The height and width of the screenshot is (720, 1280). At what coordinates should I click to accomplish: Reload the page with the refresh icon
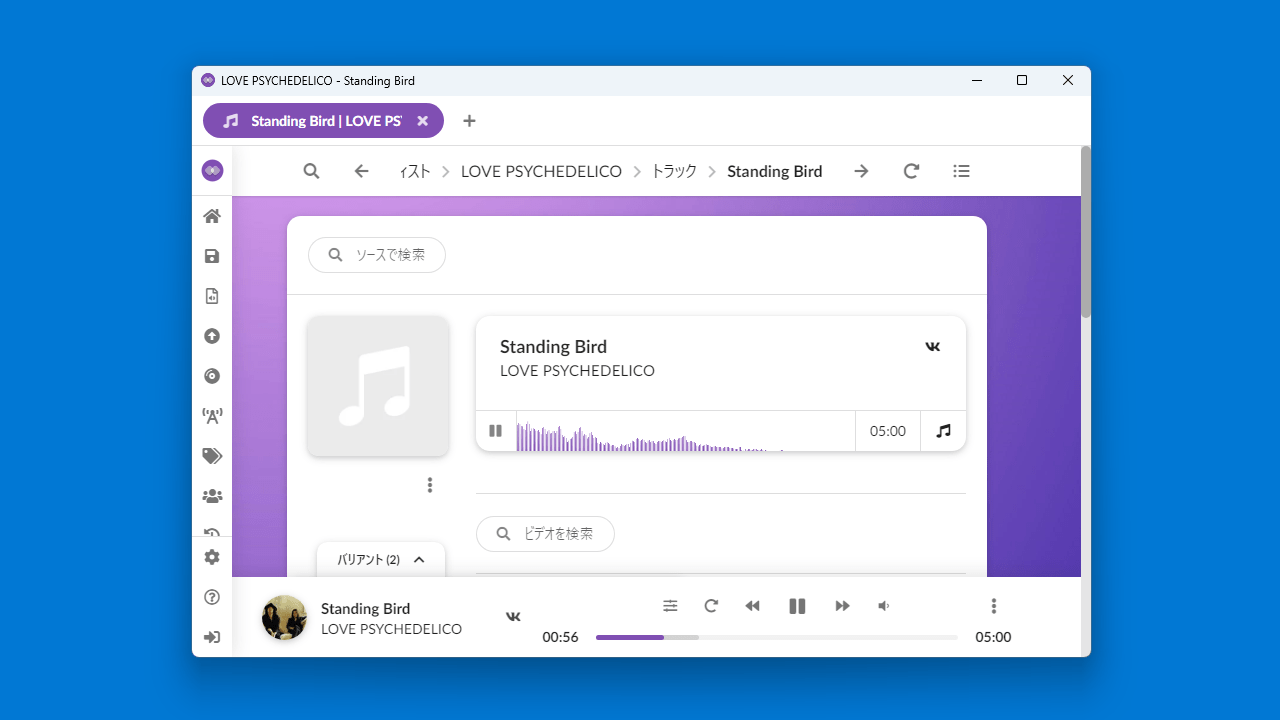pos(911,171)
